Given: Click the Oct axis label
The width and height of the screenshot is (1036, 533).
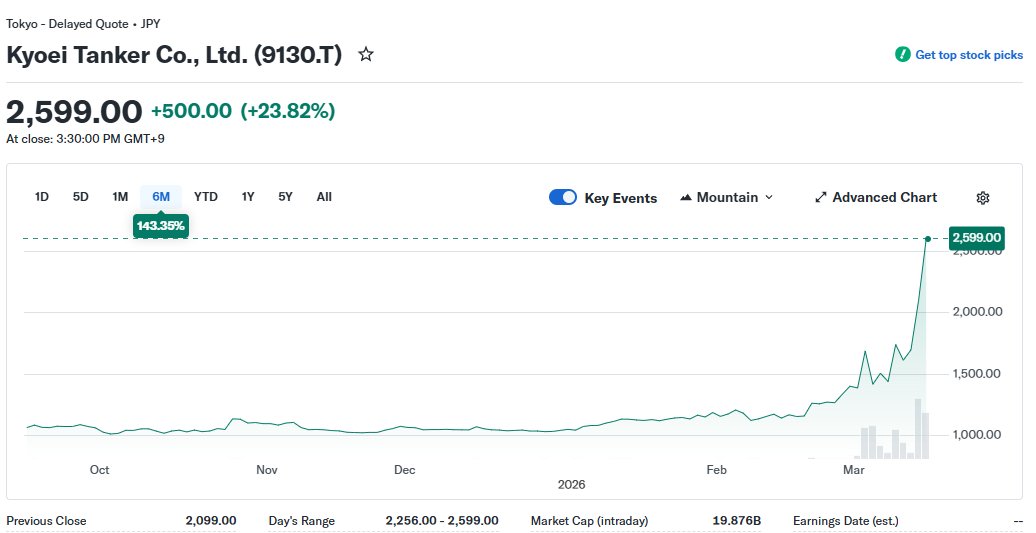Looking at the screenshot, I should tap(99, 470).
